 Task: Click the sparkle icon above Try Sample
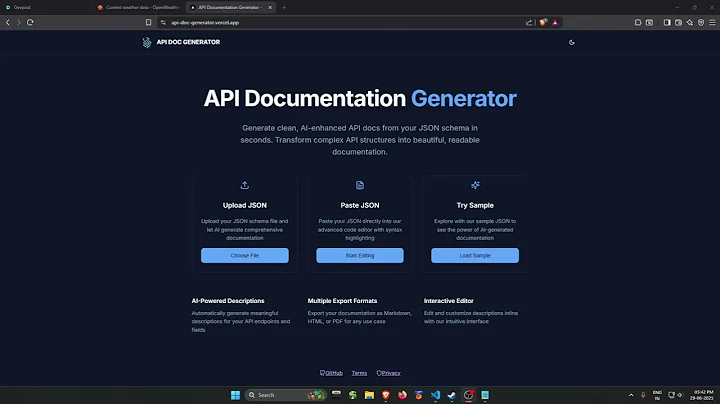click(475, 185)
